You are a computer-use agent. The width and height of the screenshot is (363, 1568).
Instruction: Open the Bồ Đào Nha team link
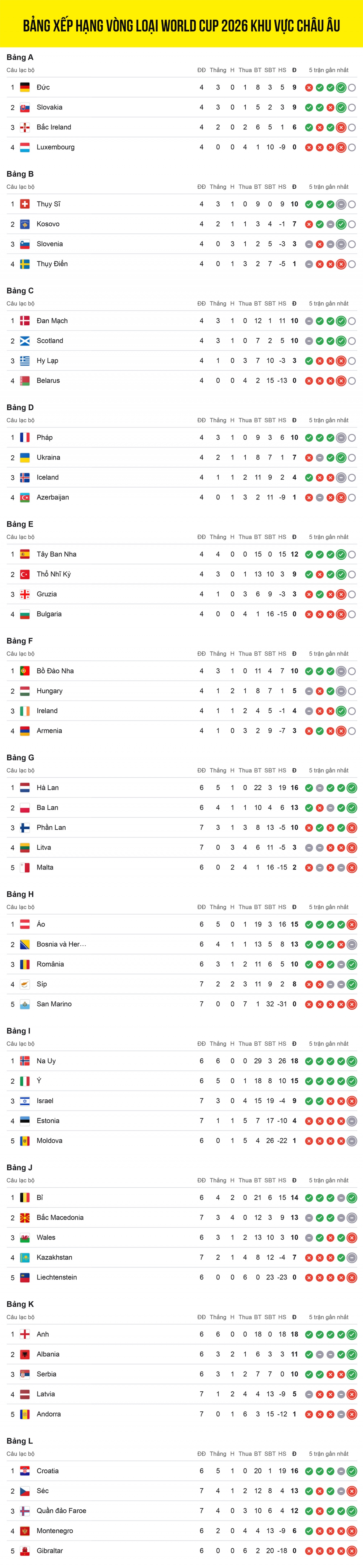pos(55,672)
